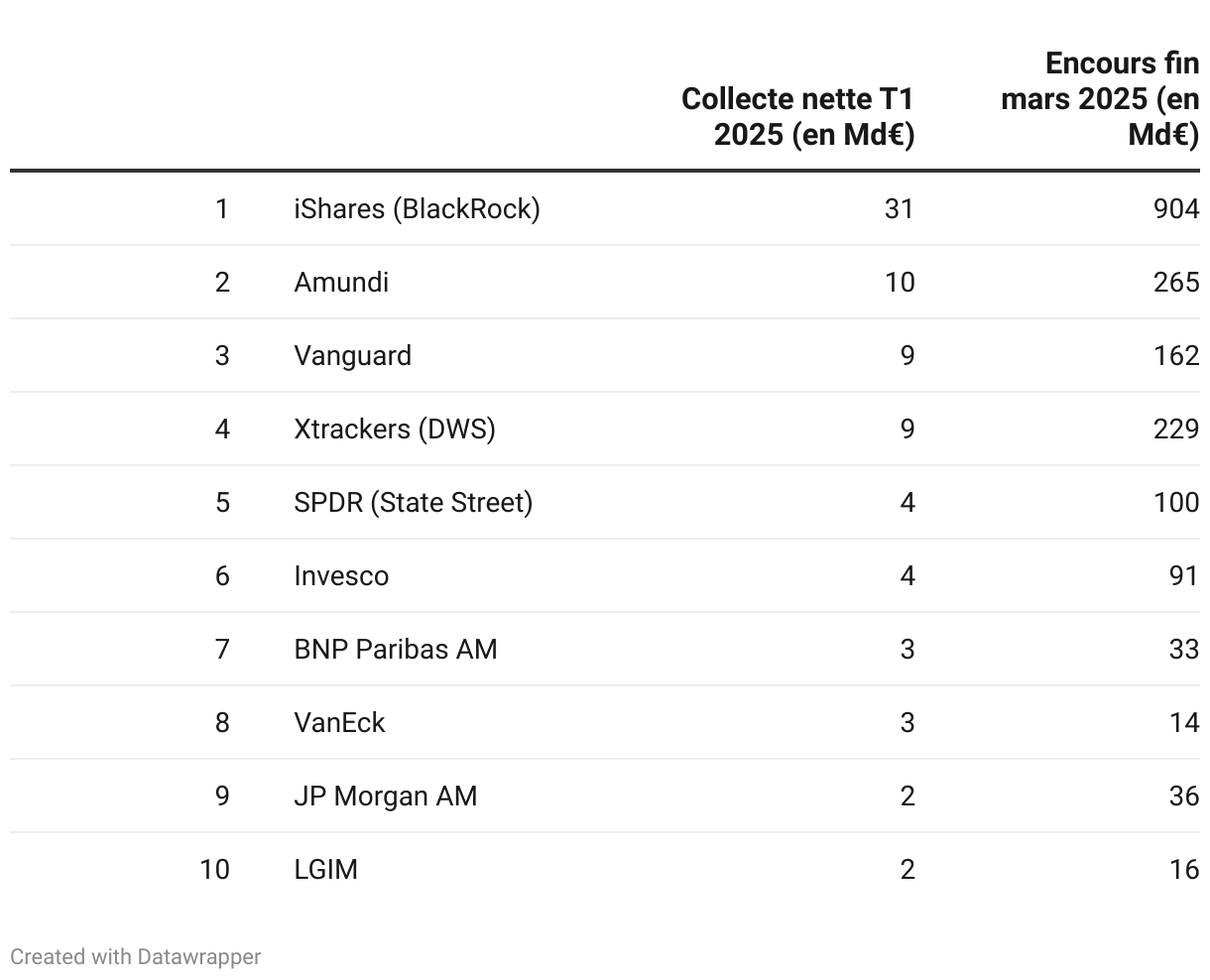The image size is (1210, 980).
Task: Select the iShares net collection value 31
Action: [x=899, y=209]
